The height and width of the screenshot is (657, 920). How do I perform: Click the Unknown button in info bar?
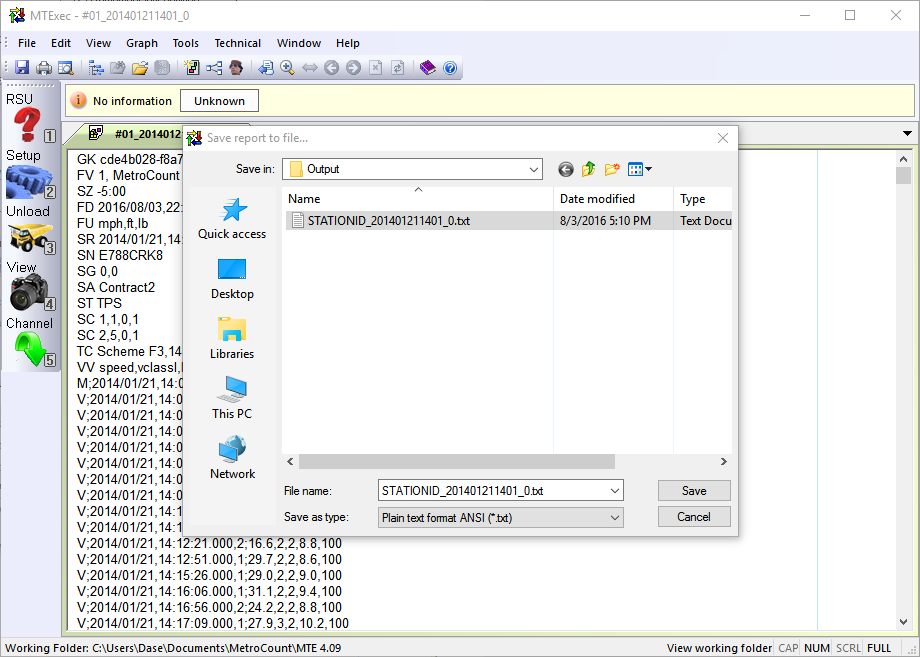[219, 101]
